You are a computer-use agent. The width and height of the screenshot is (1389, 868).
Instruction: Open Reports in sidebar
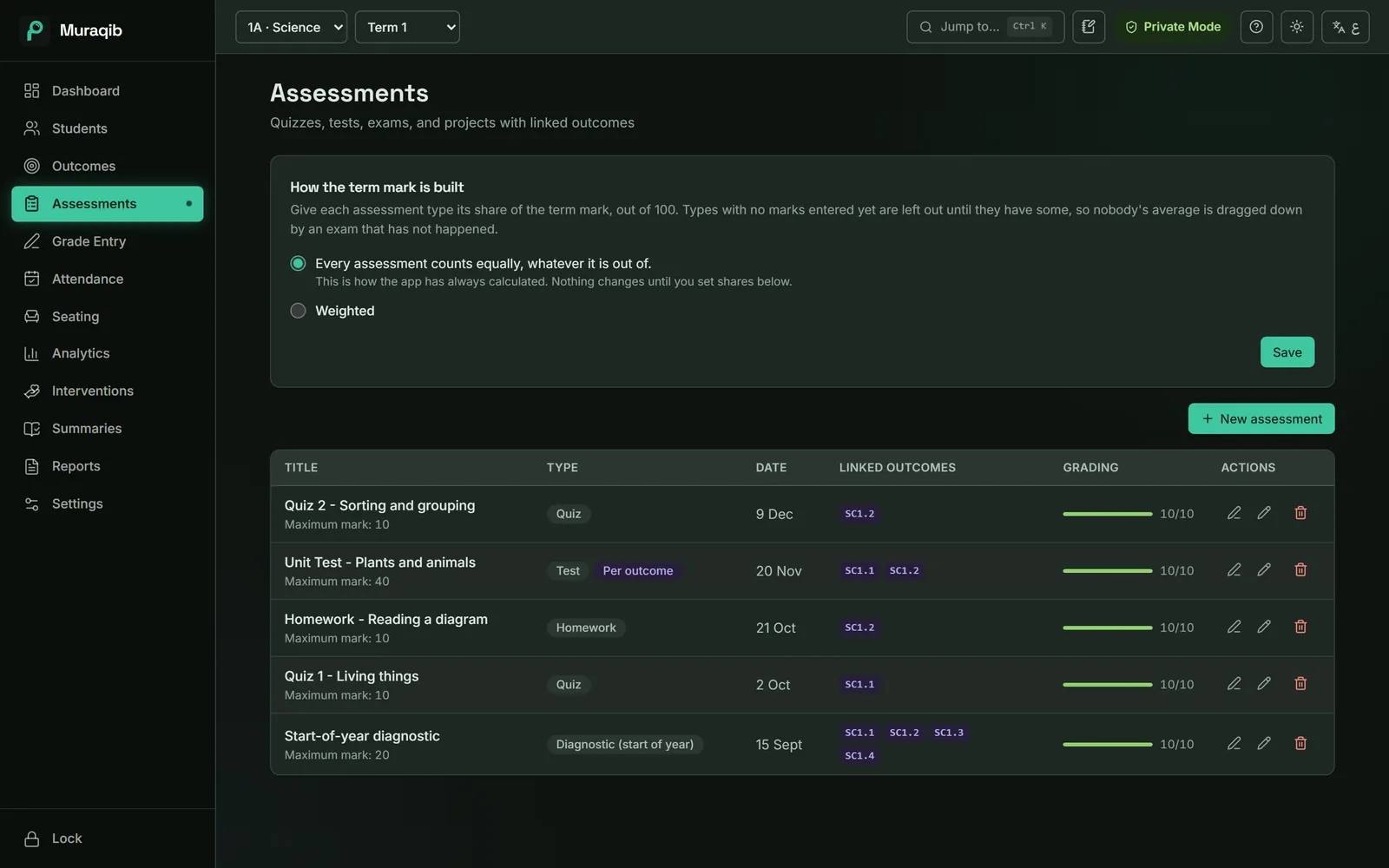pos(108,466)
